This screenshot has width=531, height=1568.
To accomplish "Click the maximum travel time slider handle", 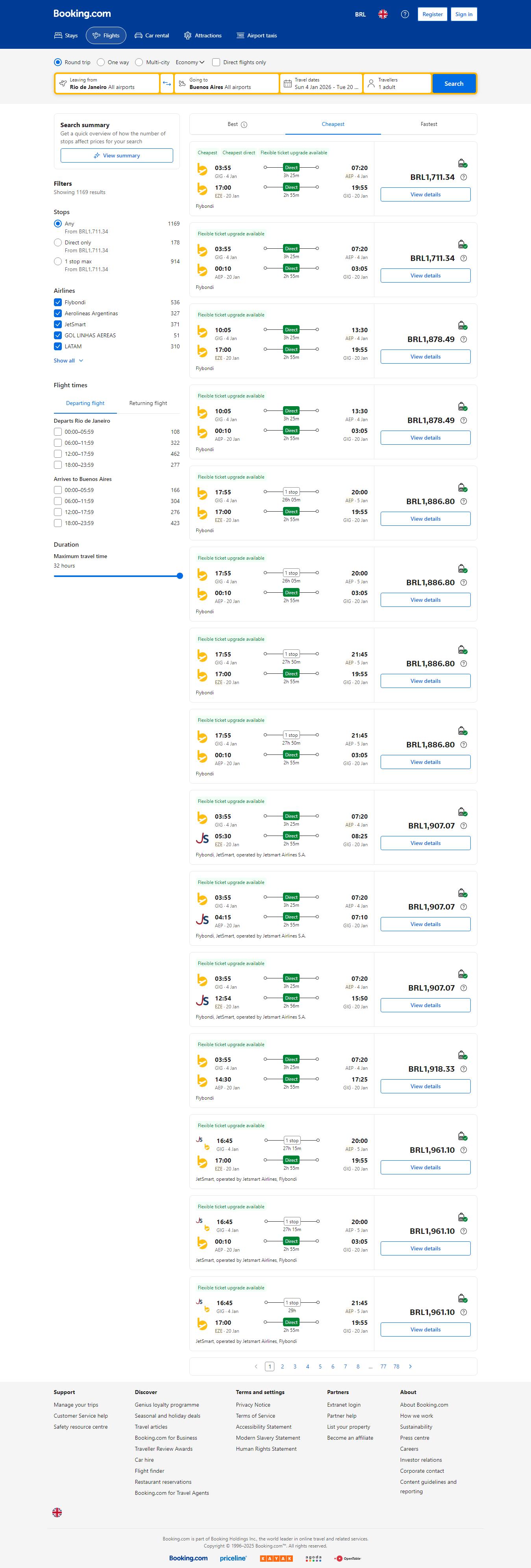I will (179, 576).
